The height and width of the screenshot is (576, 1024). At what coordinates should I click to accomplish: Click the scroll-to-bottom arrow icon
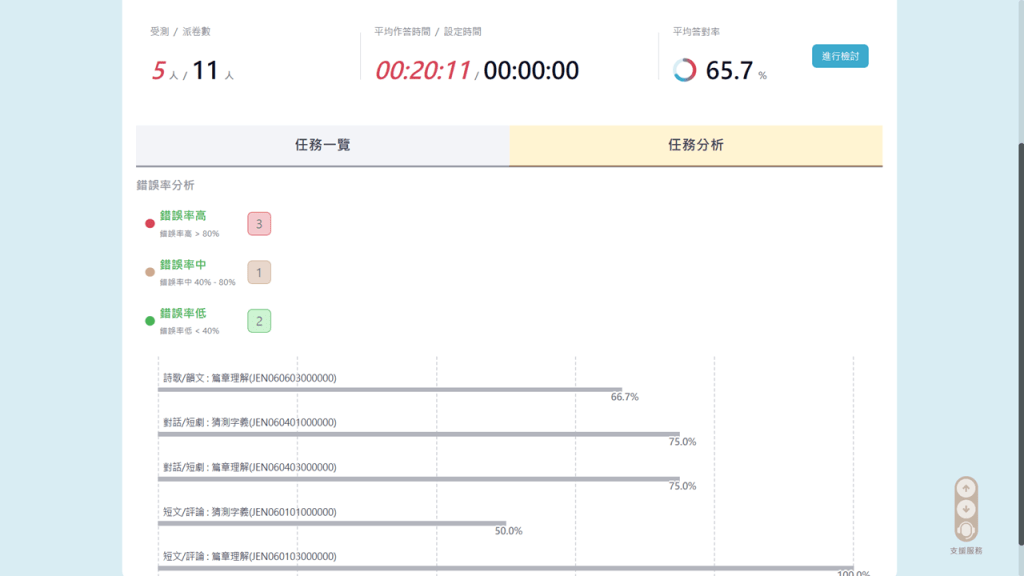(965, 509)
